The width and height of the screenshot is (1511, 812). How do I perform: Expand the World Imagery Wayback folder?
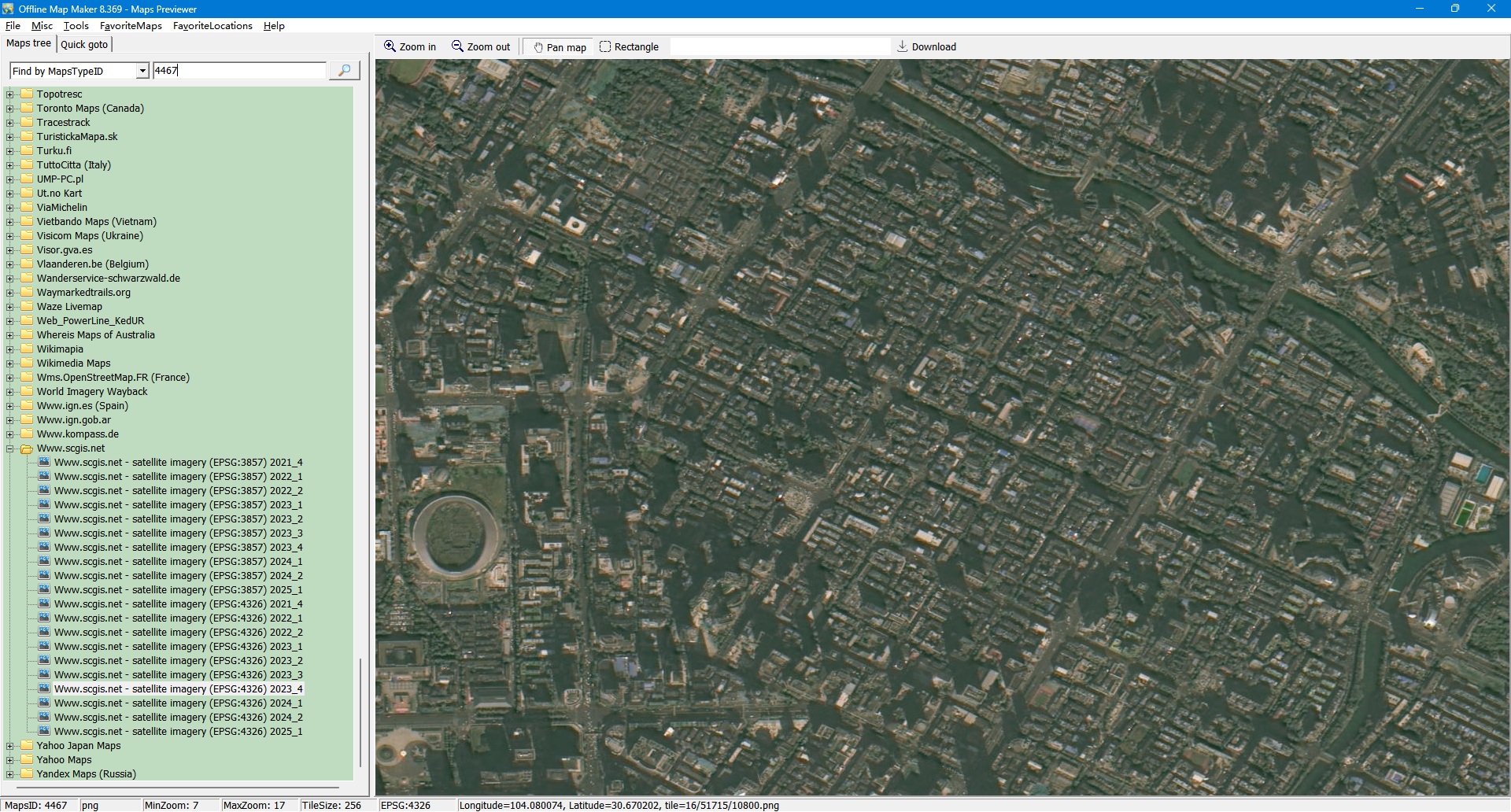click(x=10, y=392)
